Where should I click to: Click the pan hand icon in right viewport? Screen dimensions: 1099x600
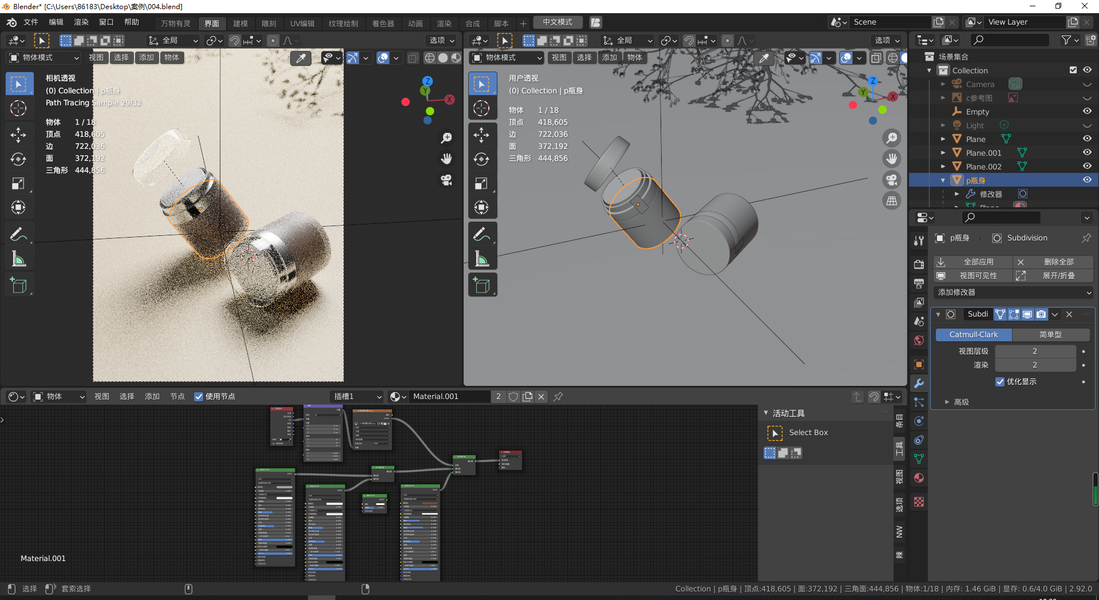[x=892, y=158]
